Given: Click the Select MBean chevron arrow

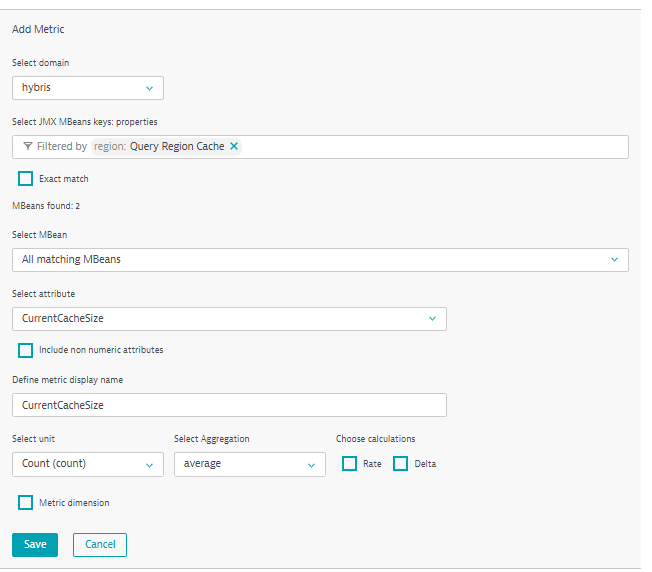Looking at the screenshot, I should (x=614, y=260).
